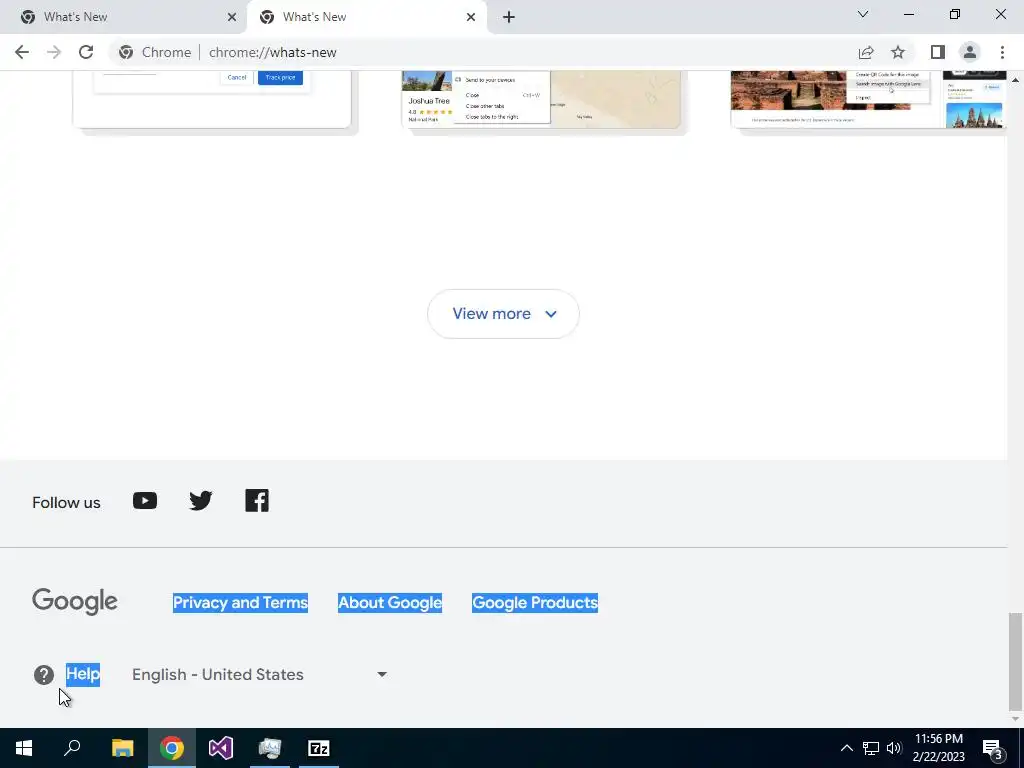Screen dimensions: 1024x768
Task: Open the profile avatar menu
Action: [970, 52]
